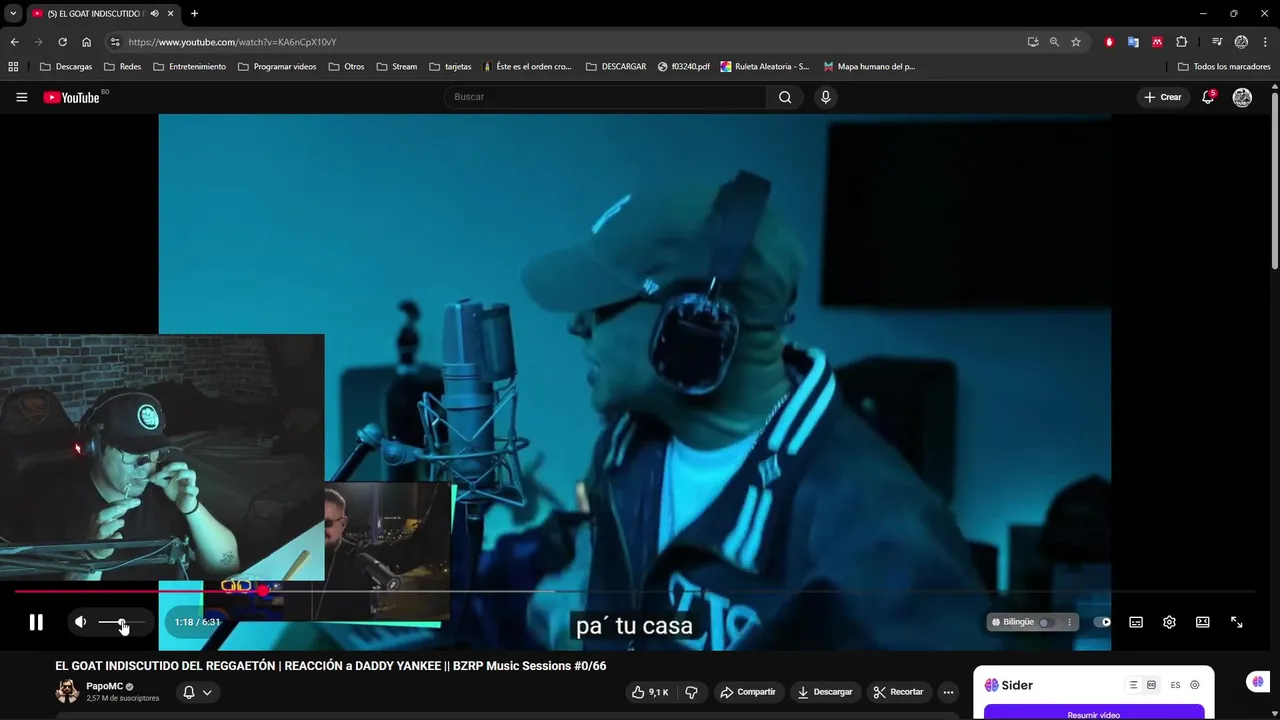Click the Descargar download button
The height and width of the screenshot is (720, 1280).
[x=825, y=692]
